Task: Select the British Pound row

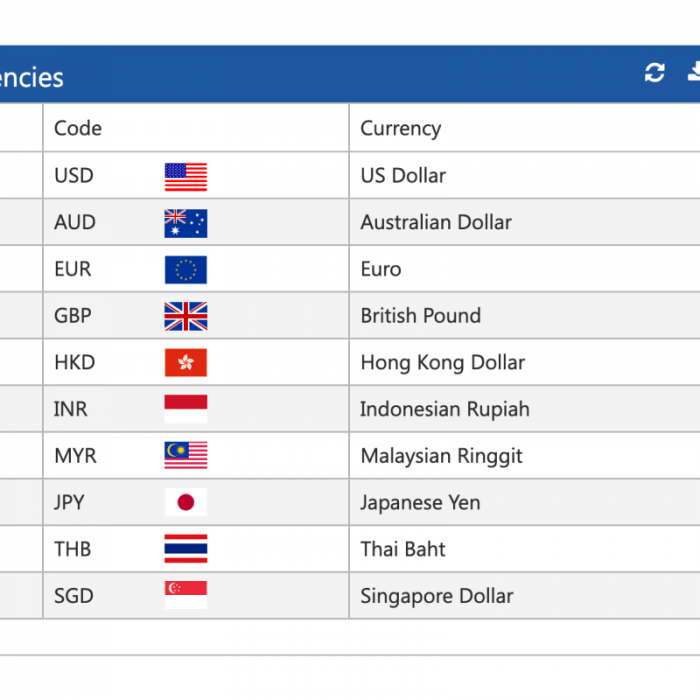Action: coord(350,316)
